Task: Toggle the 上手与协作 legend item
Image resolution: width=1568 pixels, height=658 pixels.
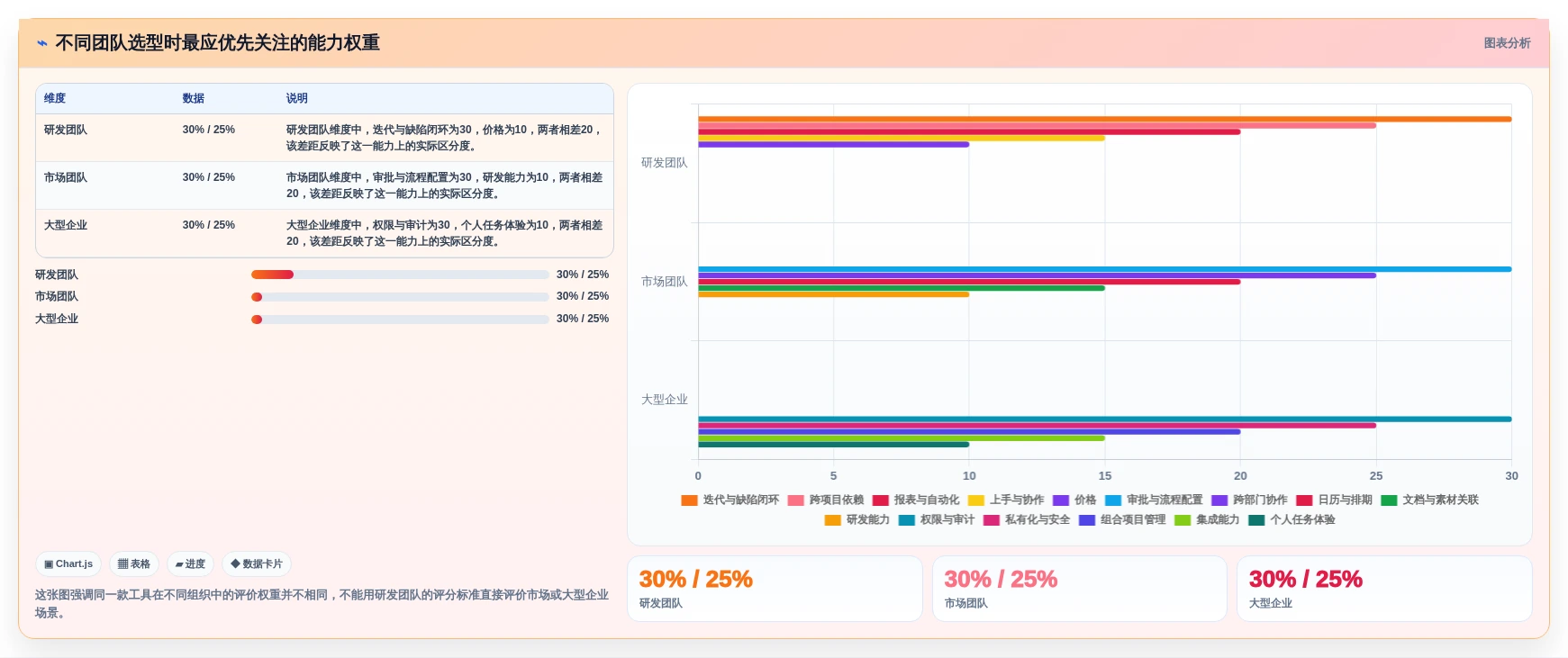Action: pos(1006,500)
